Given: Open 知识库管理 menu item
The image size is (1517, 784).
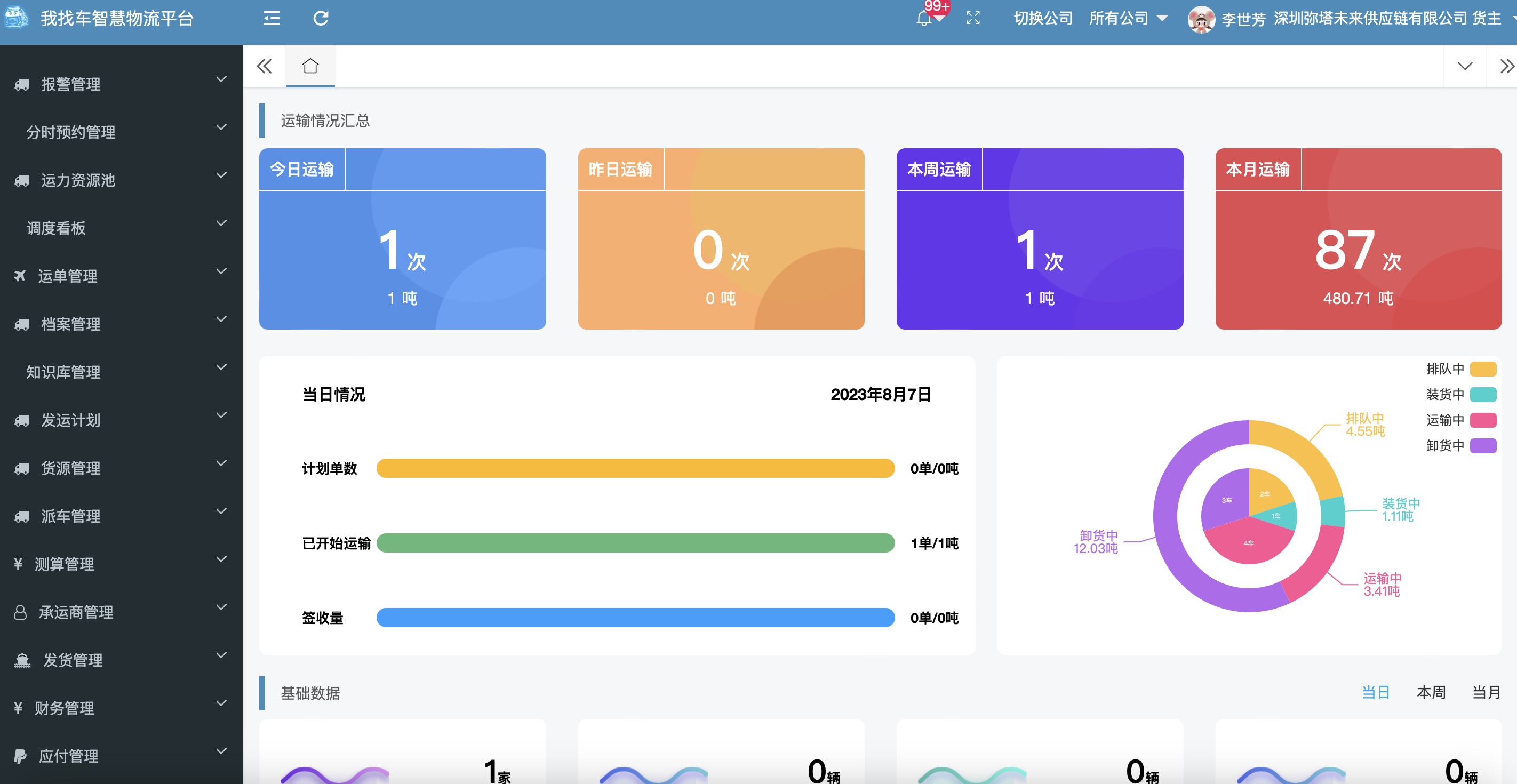Looking at the screenshot, I should pos(121,372).
